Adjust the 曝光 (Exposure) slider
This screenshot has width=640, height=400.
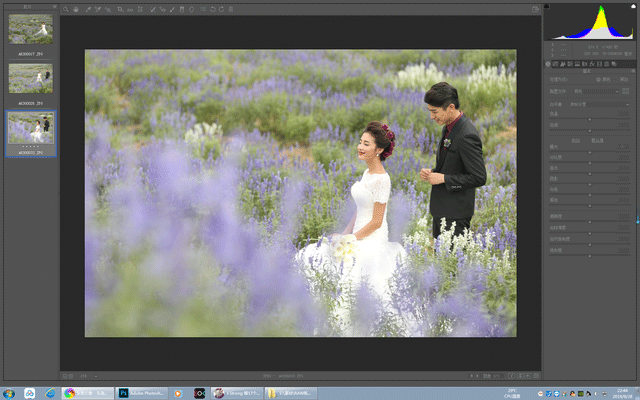(590, 152)
